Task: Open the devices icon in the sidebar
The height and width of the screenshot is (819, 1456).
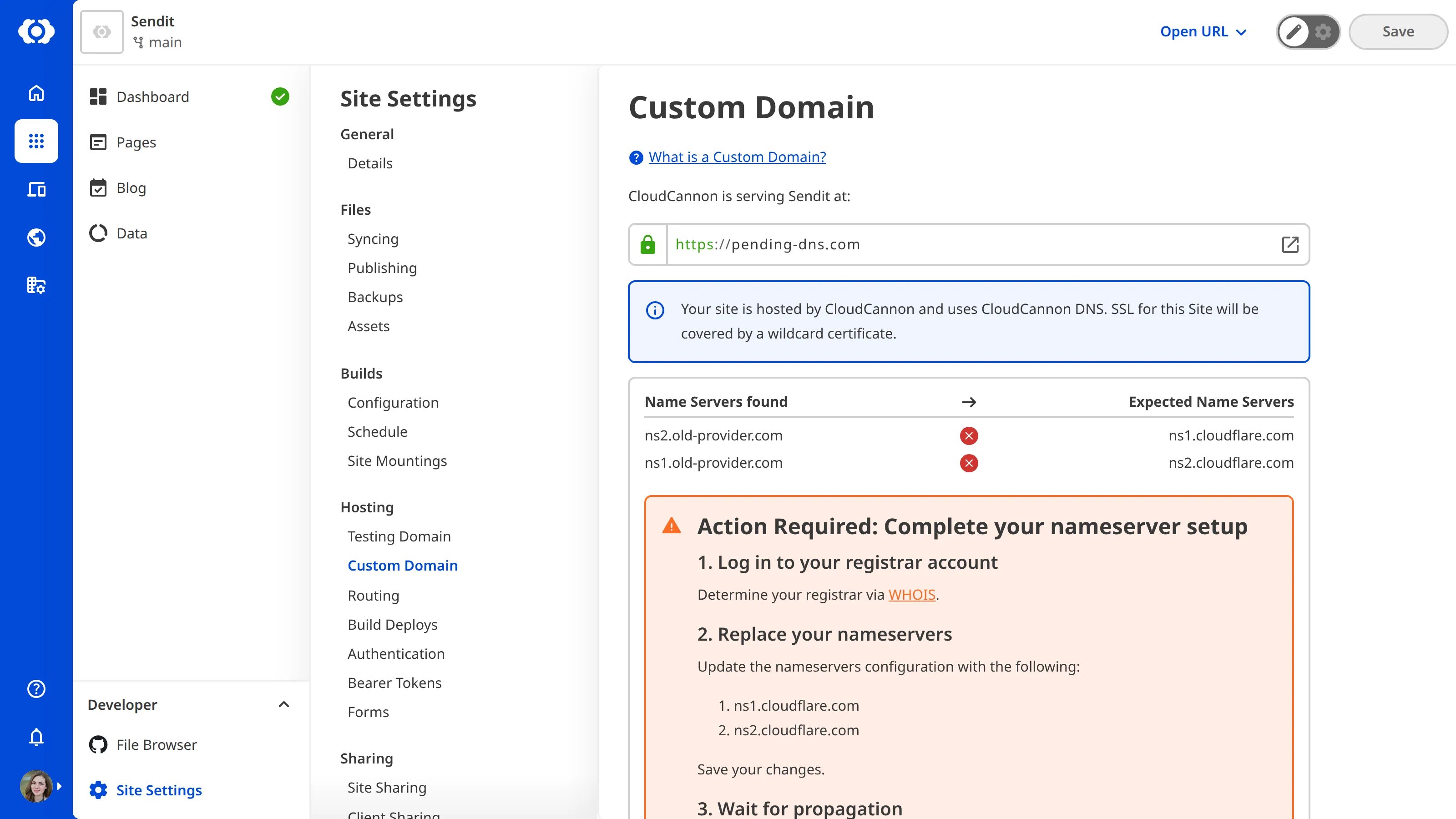Action: [36, 189]
